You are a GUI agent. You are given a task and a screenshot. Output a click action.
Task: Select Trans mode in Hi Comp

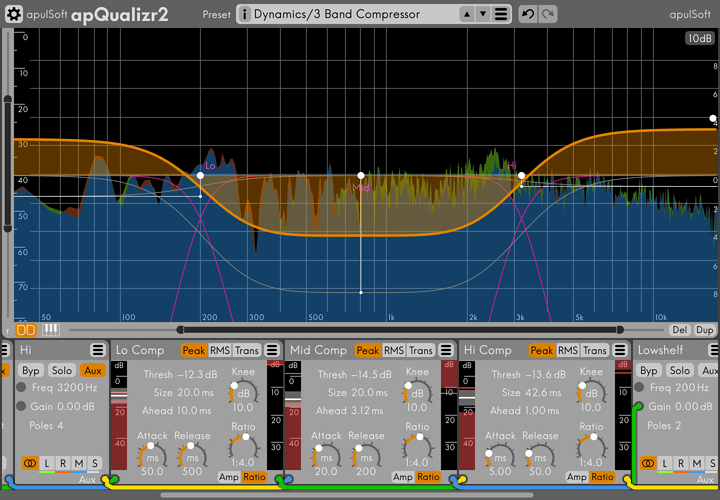pos(595,350)
